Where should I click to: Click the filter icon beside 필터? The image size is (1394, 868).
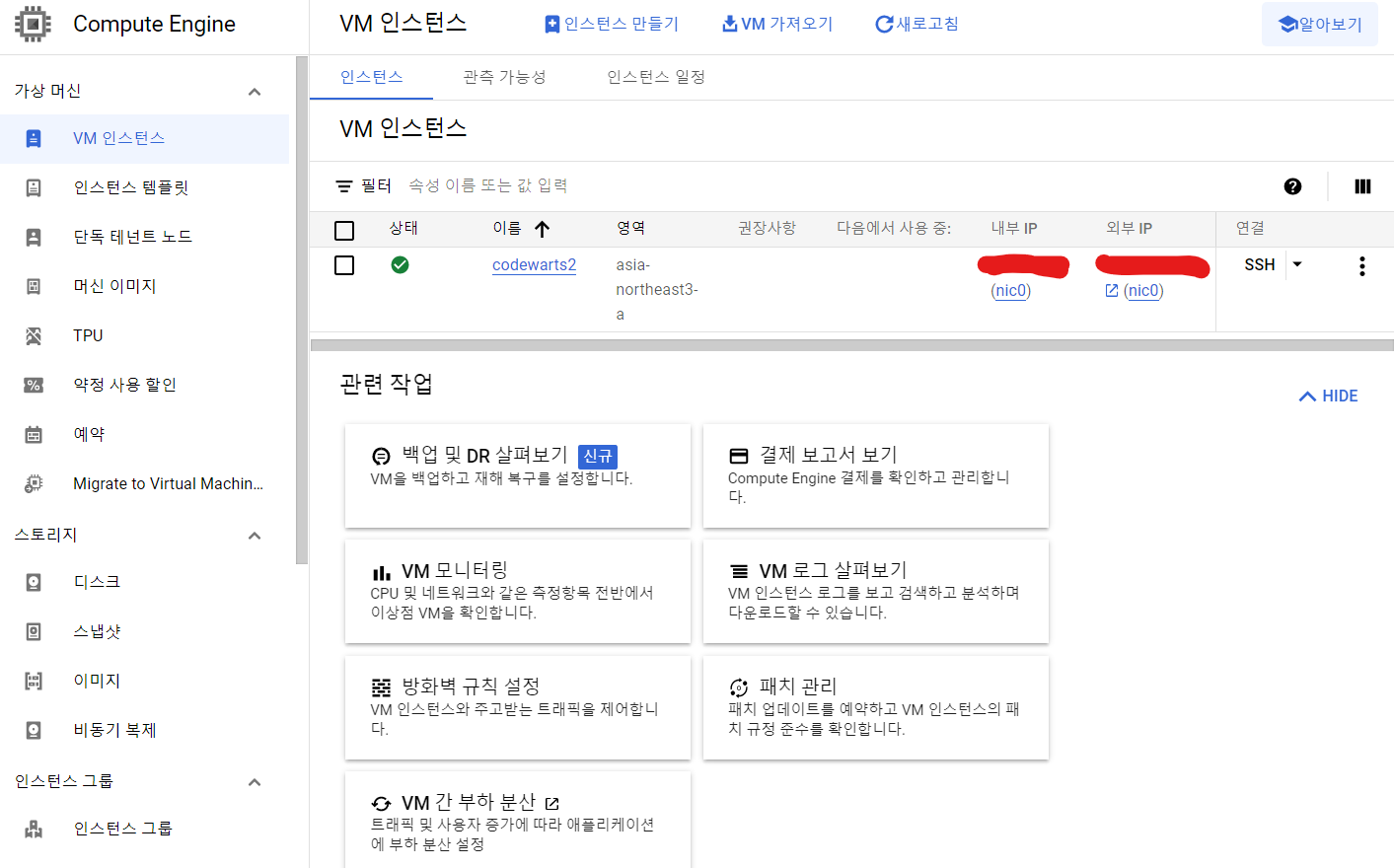tap(343, 185)
